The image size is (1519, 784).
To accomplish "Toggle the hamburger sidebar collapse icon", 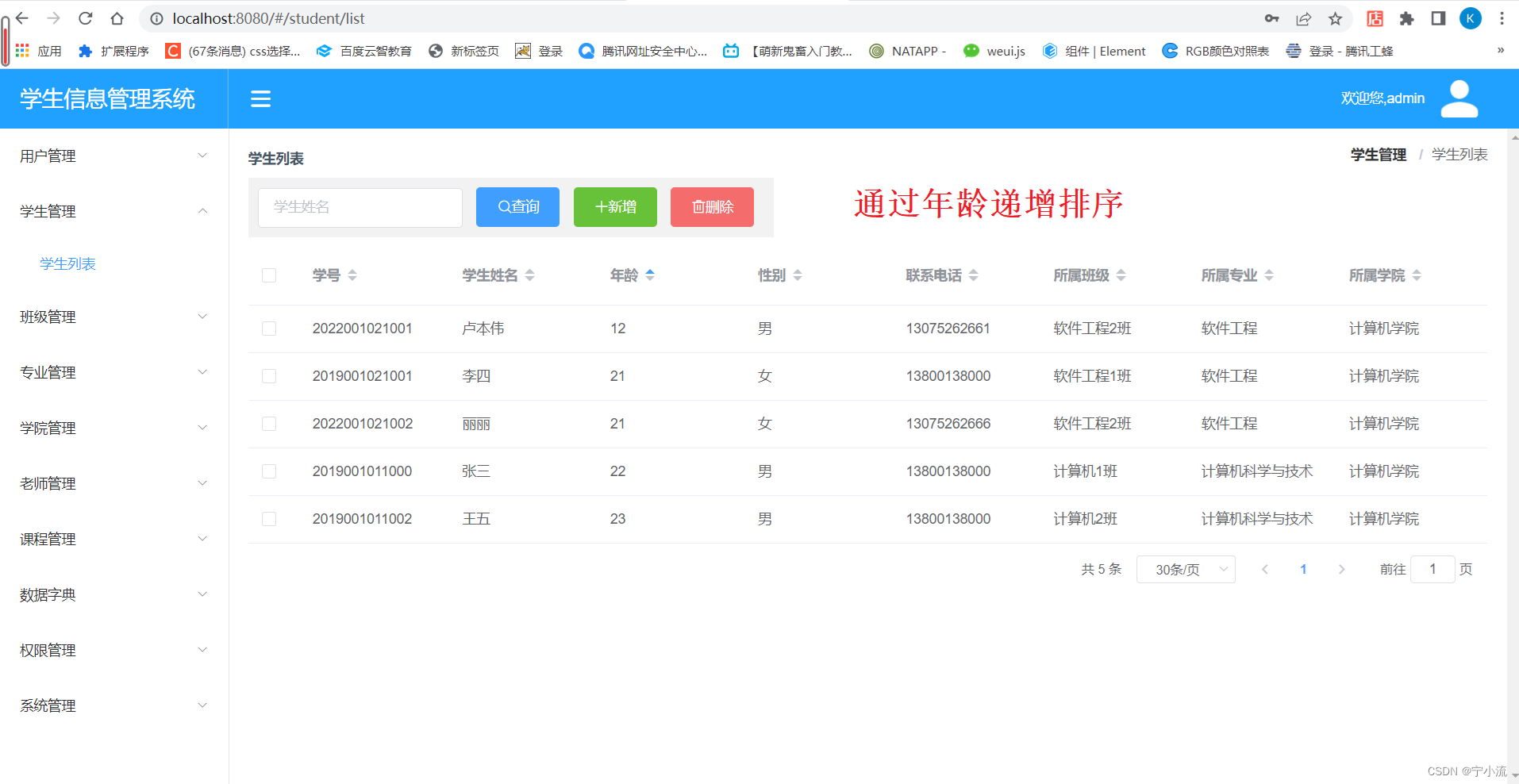I will tap(260, 98).
